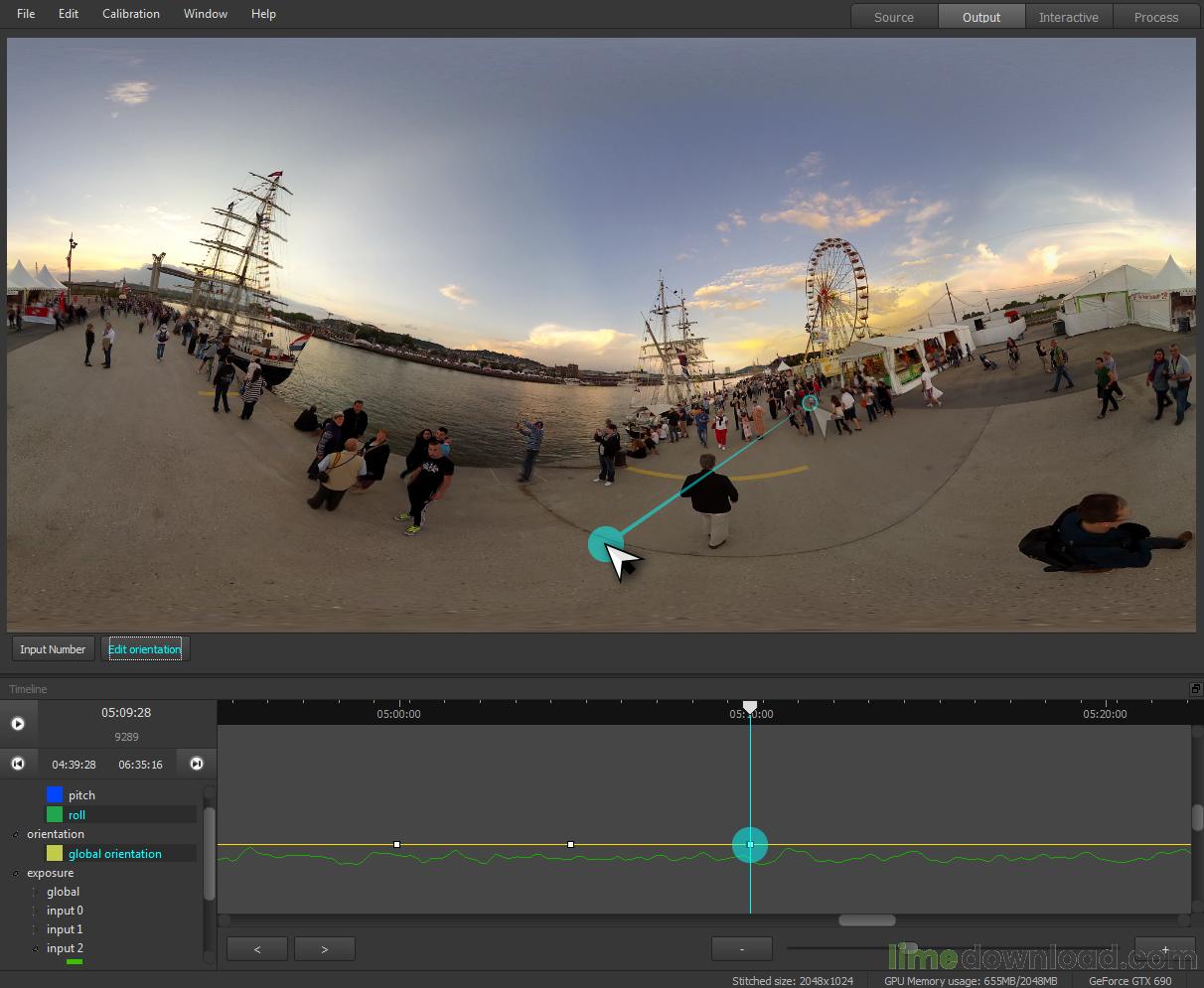Open the Calibration menu
1204x988 pixels.
point(130,14)
